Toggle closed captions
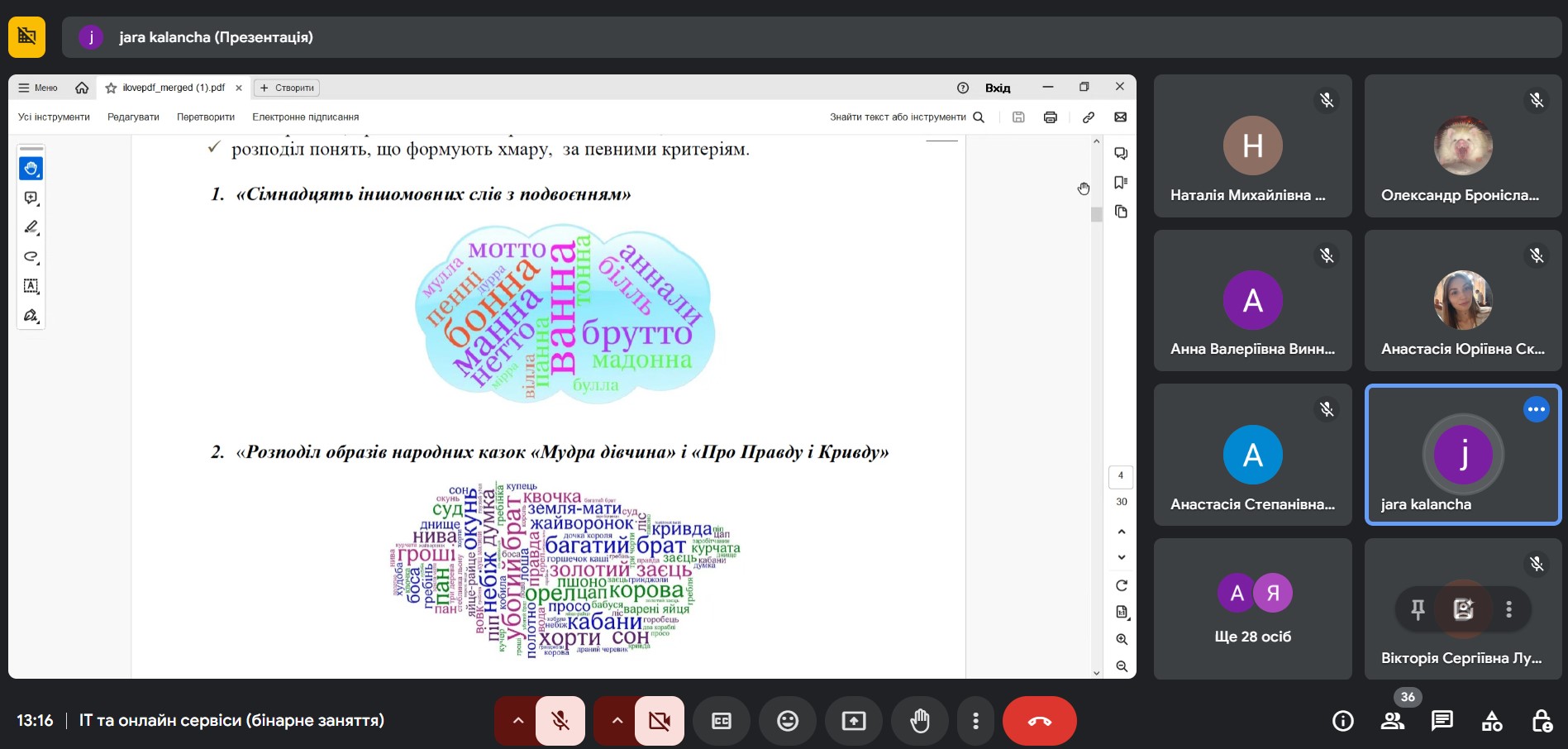 tap(722, 721)
